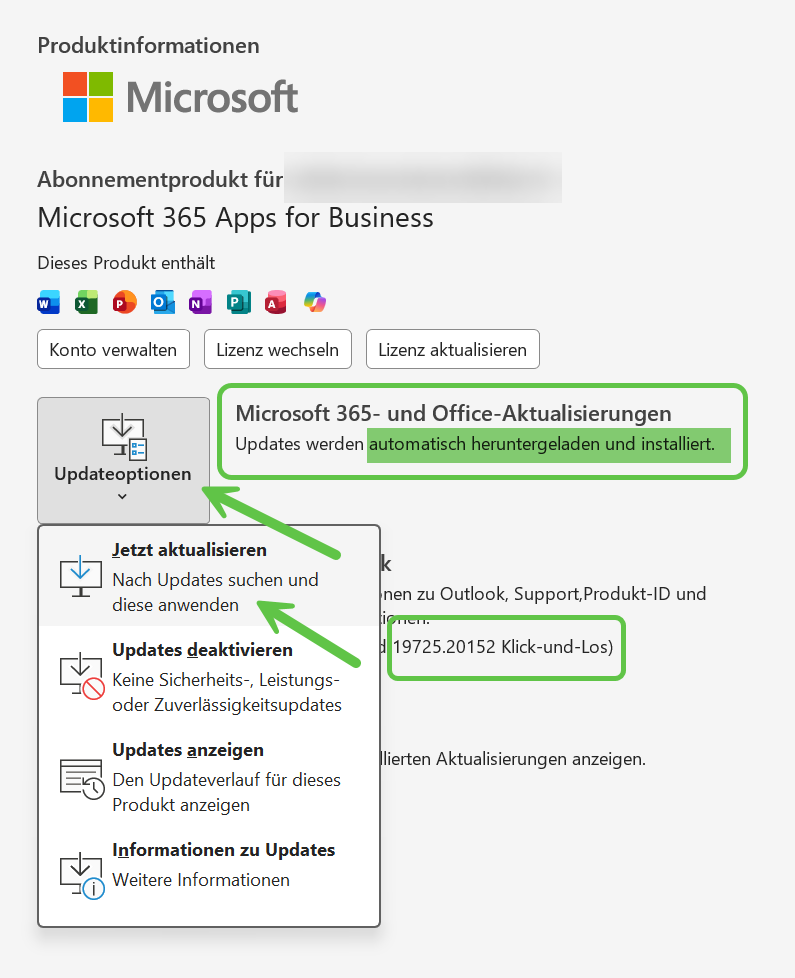
Task: Click Microsoft 365- und Office-Aktualisierungen heading
Action: pos(453,413)
